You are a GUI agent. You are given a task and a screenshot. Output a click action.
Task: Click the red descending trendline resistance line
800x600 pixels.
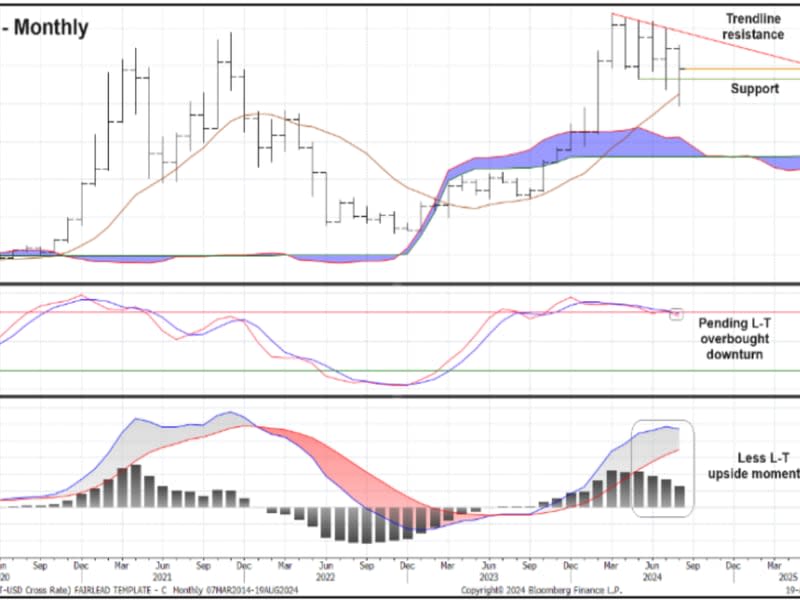[x=707, y=38]
